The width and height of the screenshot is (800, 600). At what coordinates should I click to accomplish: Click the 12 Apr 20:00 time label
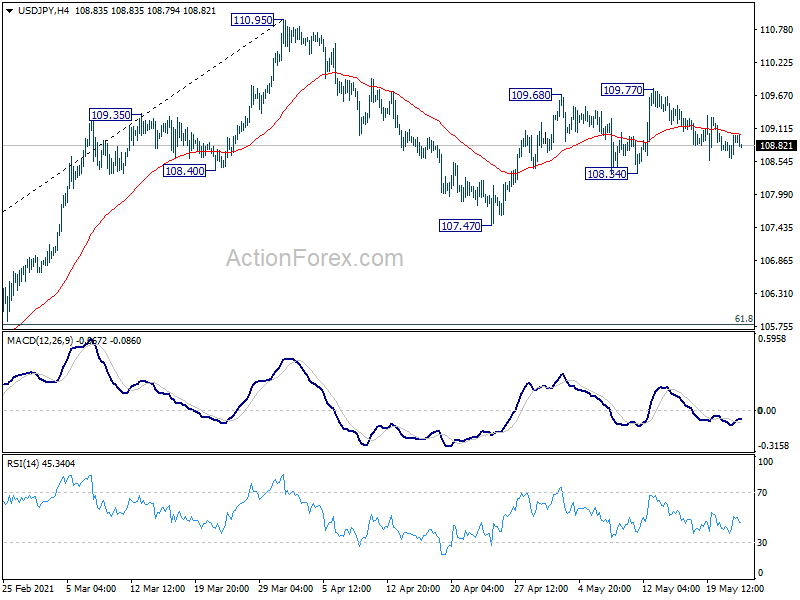tap(413, 589)
